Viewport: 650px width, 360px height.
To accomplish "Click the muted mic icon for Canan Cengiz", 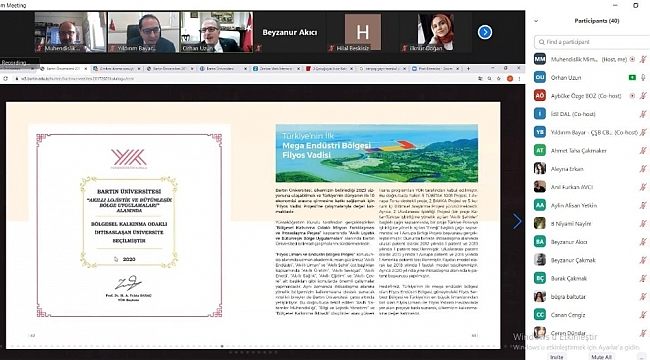I will click(643, 315).
